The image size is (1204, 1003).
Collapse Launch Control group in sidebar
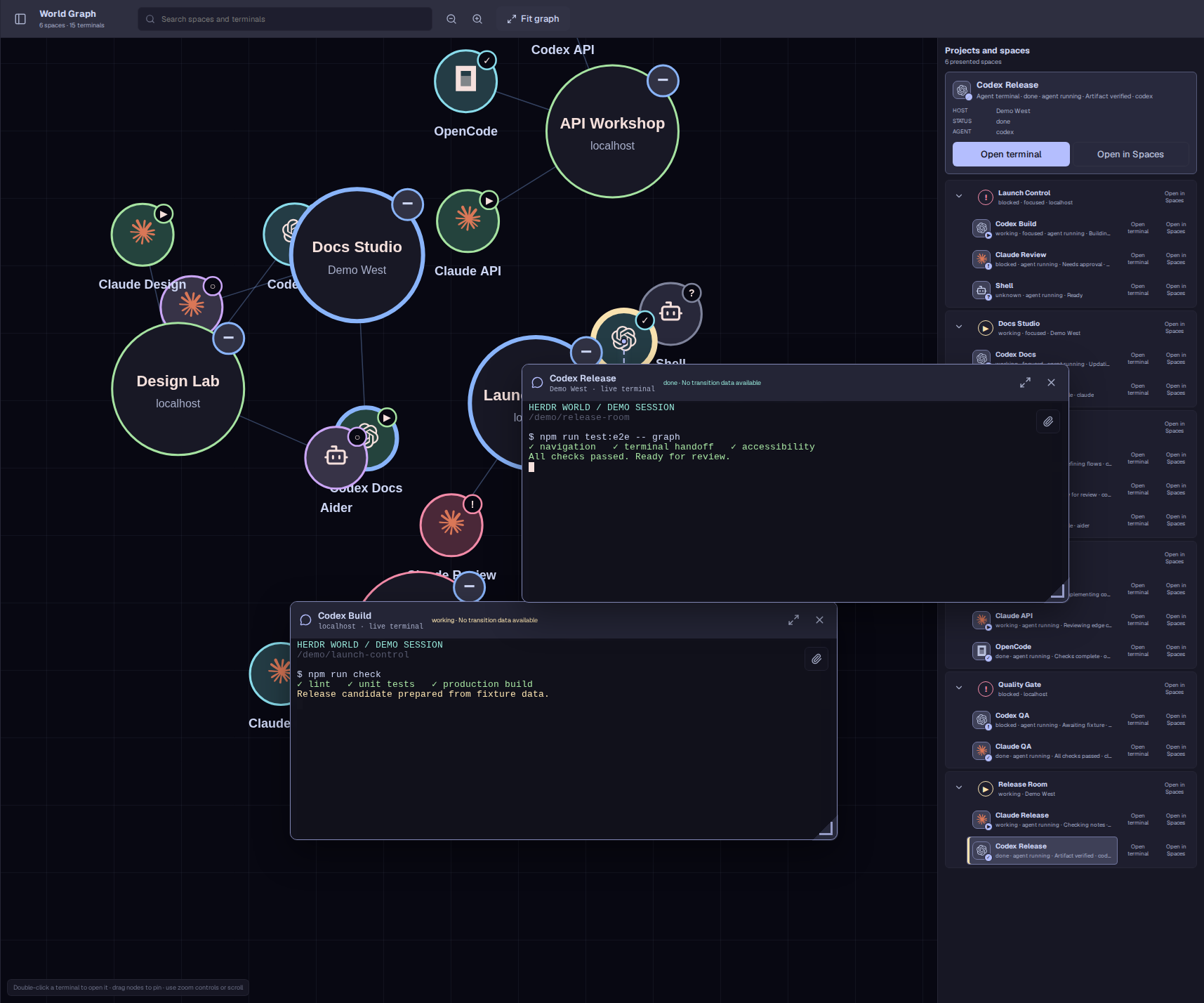959,196
